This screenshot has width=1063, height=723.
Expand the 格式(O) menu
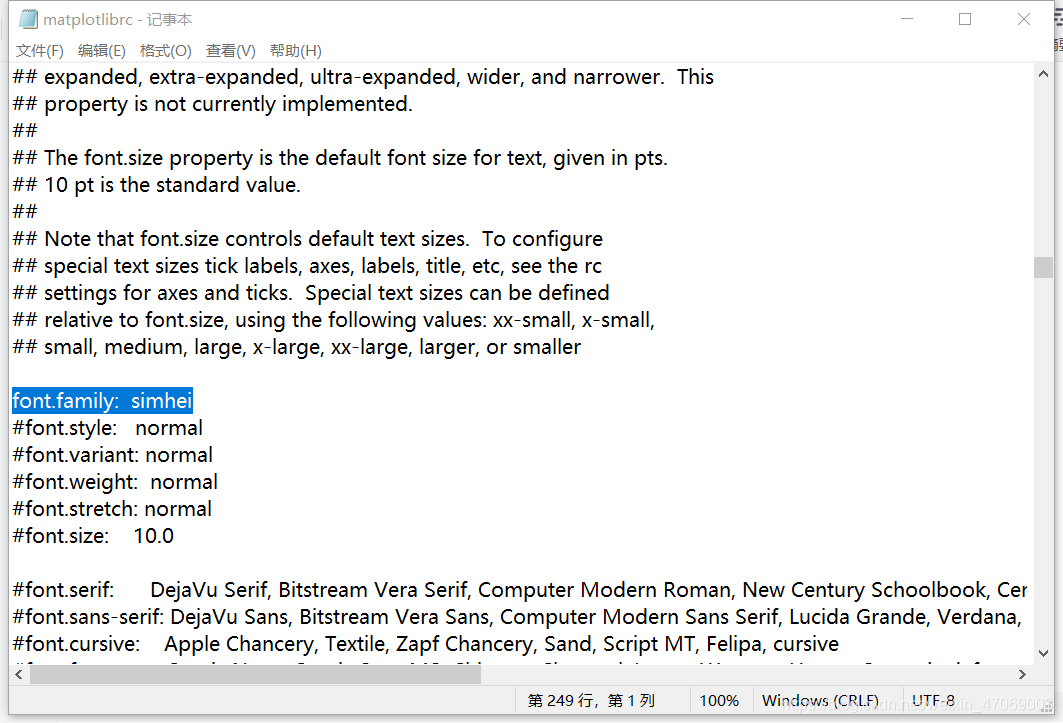click(166, 51)
